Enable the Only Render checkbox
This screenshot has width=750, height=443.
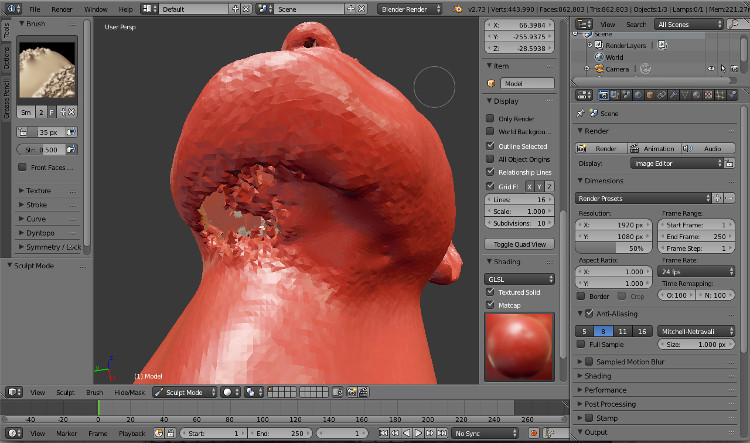(490, 118)
